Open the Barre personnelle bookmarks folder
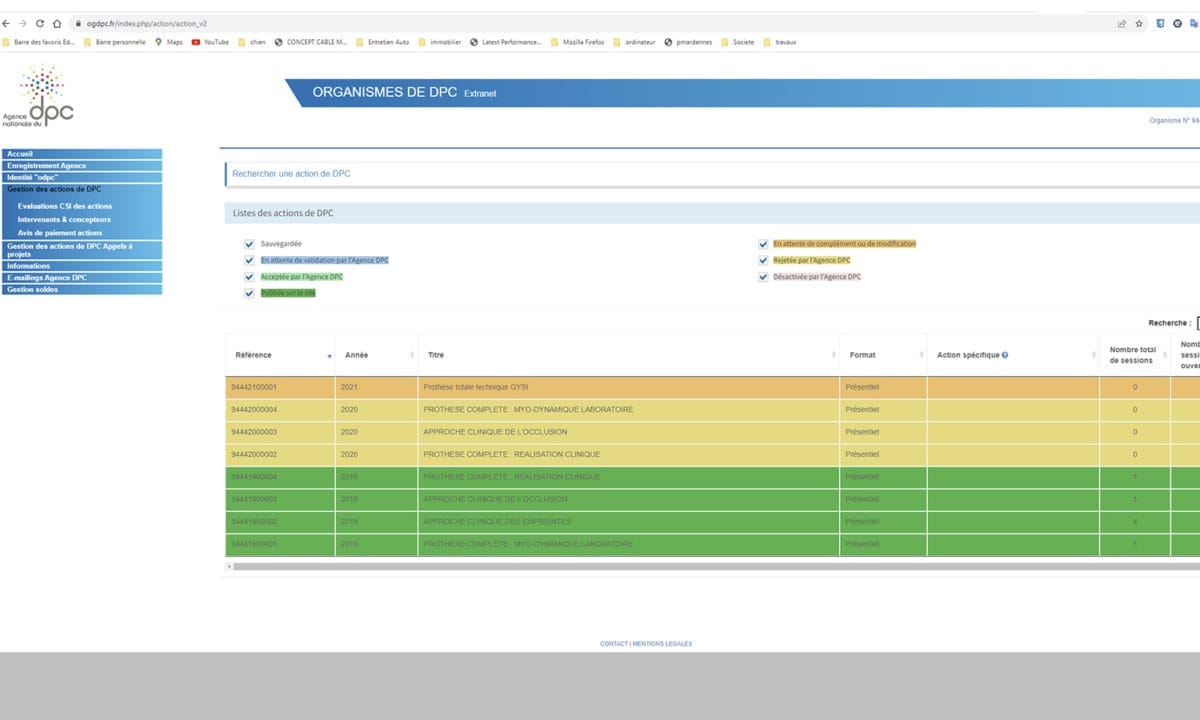Image resolution: width=1200 pixels, height=720 pixels. 115,42
